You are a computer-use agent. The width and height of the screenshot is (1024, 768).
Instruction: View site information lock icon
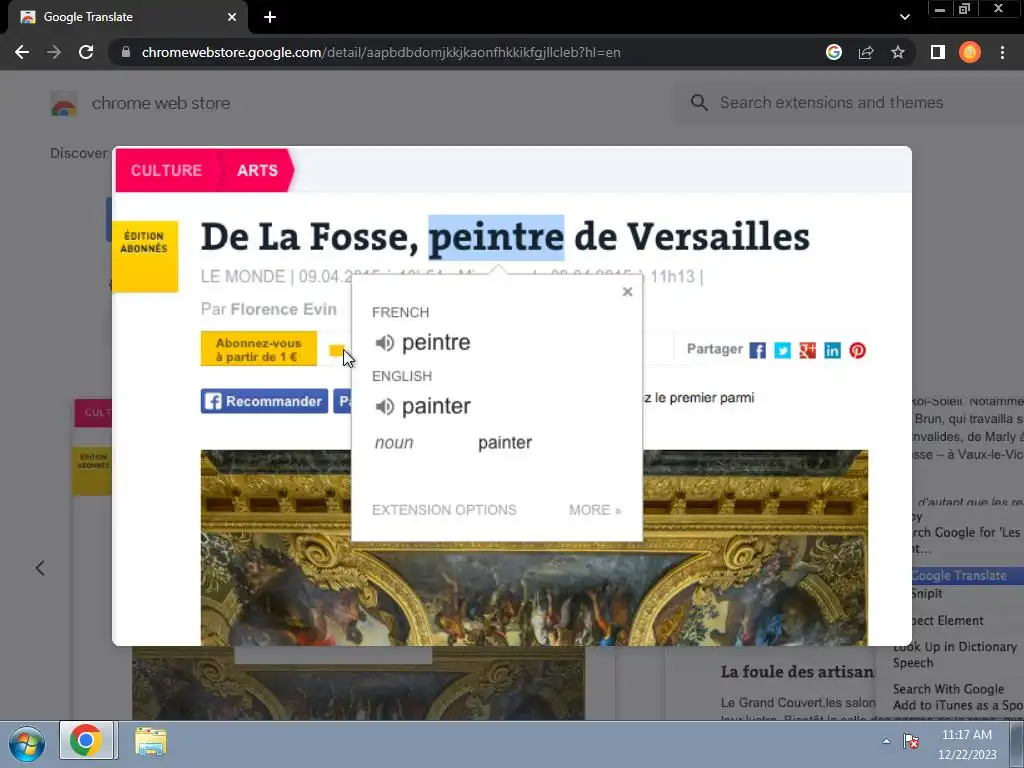pyautogui.click(x=126, y=52)
